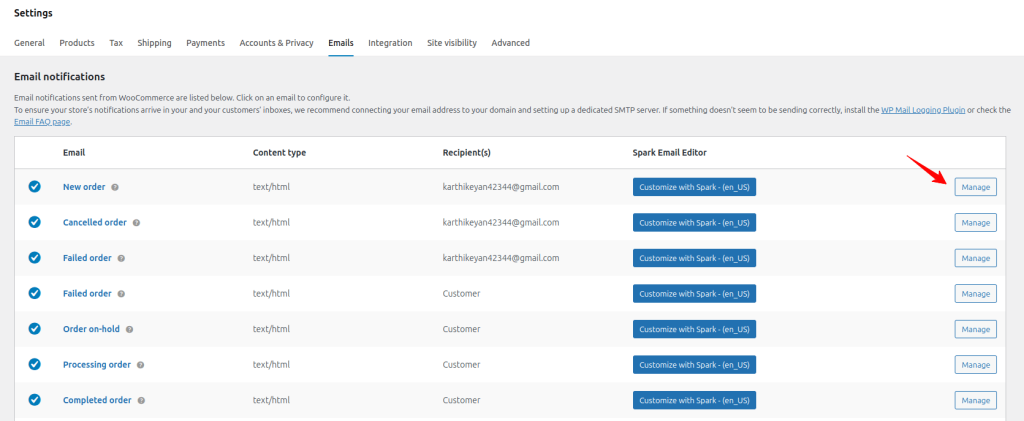Screen dimensions: 1024x421
Task: Toggle the enabled checkmark for New order
Action: tap(35, 187)
